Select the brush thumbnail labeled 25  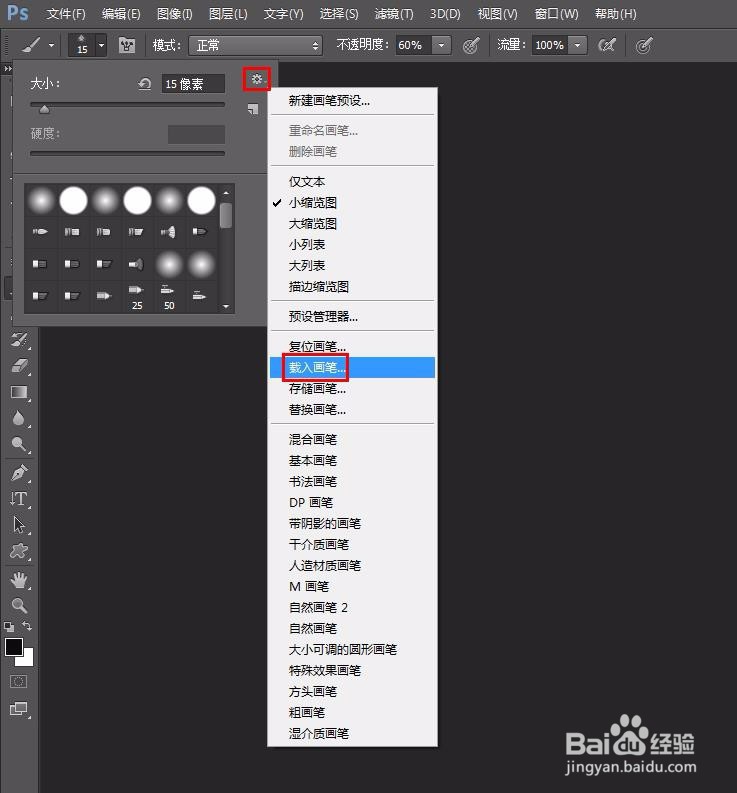click(137, 297)
